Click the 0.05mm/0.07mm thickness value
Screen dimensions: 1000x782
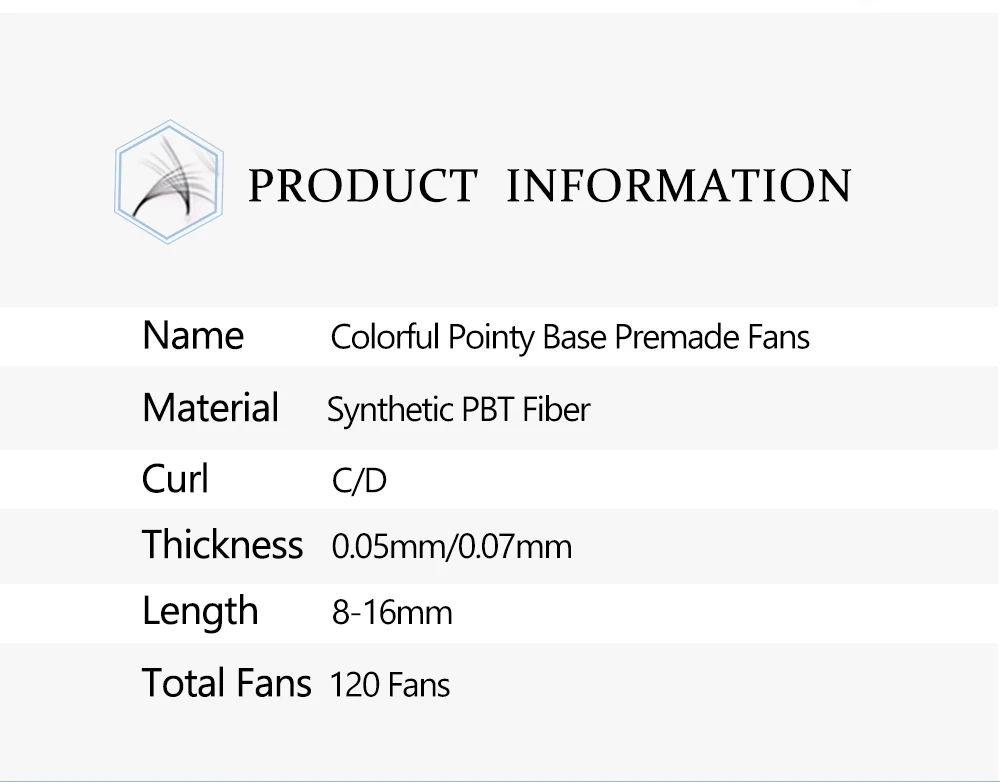pos(452,547)
